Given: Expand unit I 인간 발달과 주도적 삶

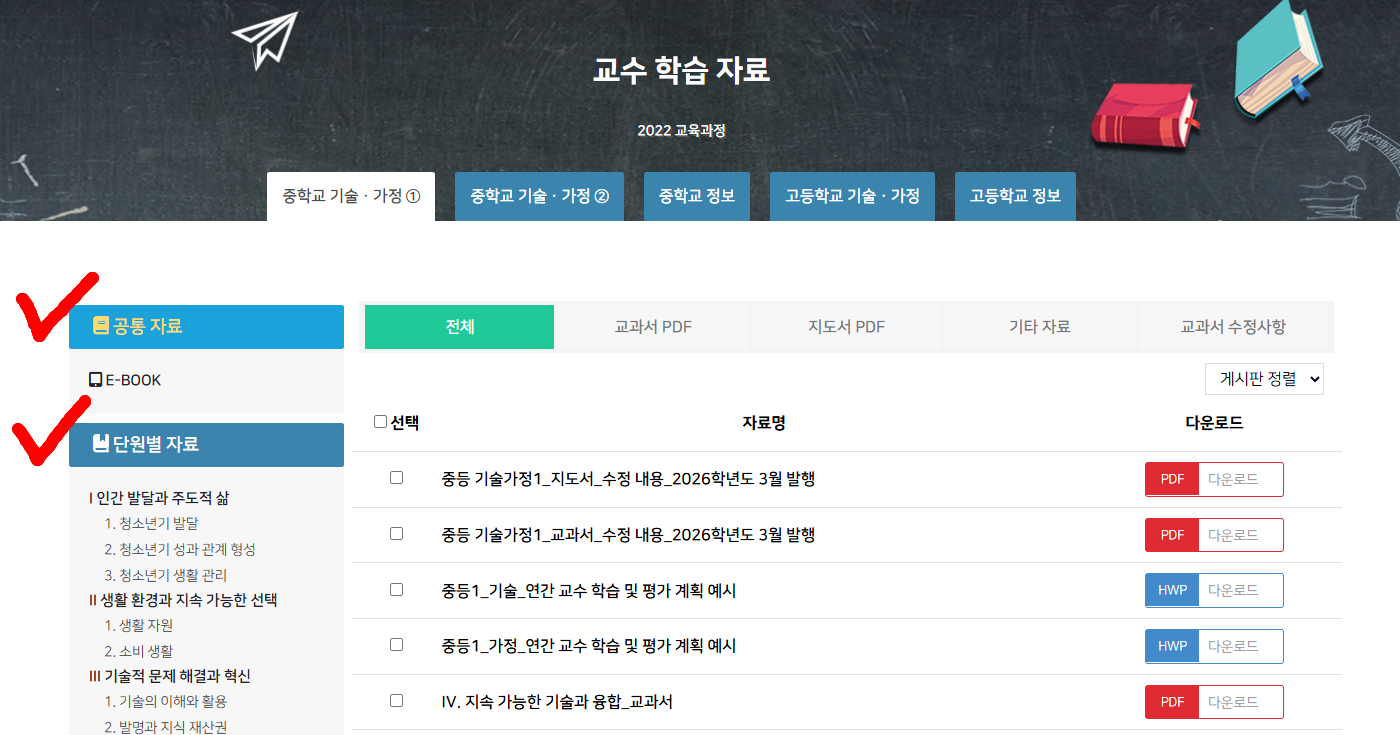Looking at the screenshot, I should click(159, 498).
